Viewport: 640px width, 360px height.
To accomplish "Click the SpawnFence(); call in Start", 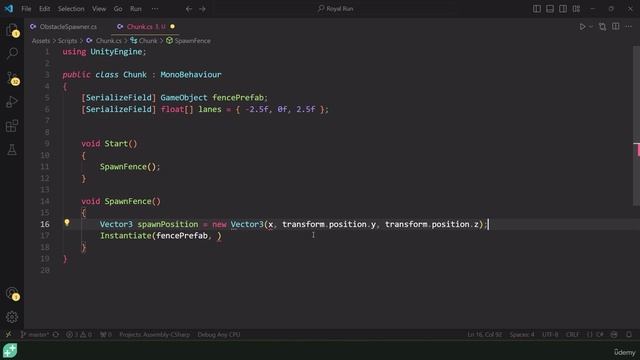I will point(130,167).
